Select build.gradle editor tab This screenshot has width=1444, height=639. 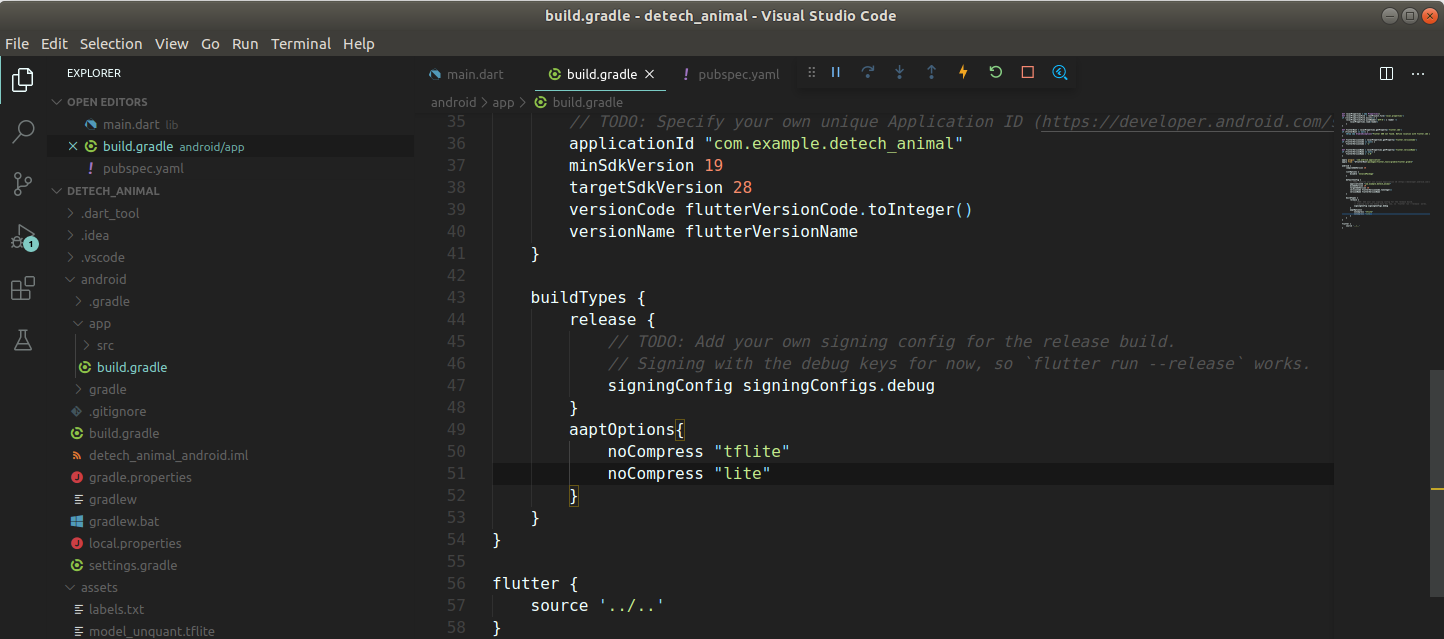click(x=601, y=74)
